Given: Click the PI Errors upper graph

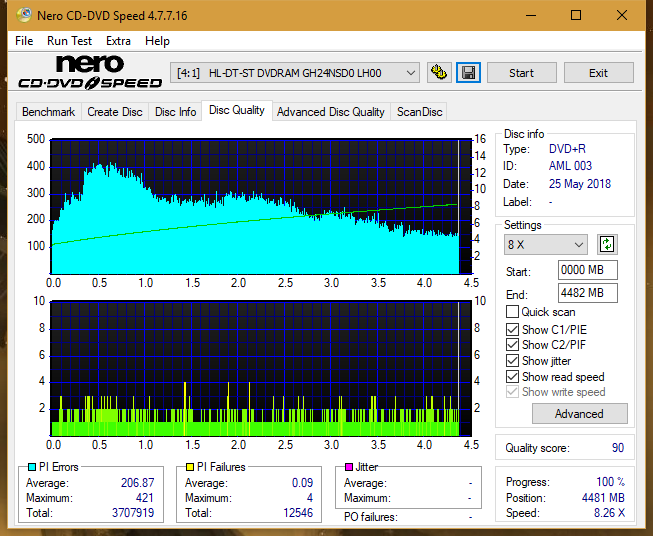Looking at the screenshot, I should pos(261,206).
